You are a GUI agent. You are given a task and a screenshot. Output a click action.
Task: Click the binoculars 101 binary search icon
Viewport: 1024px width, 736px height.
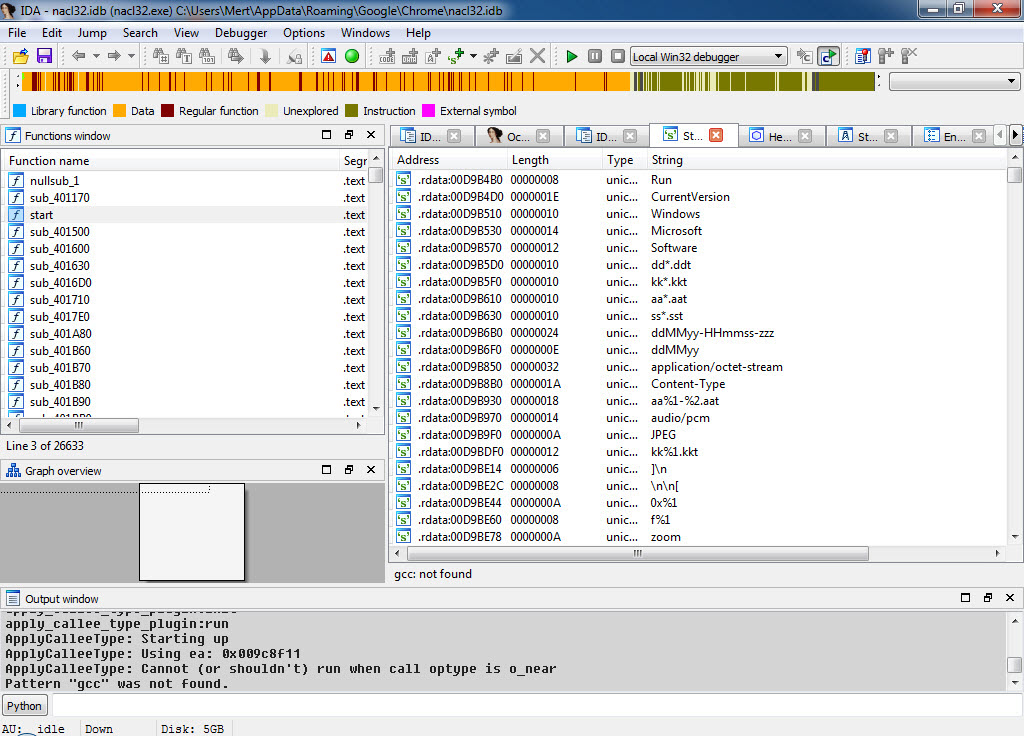(208, 56)
